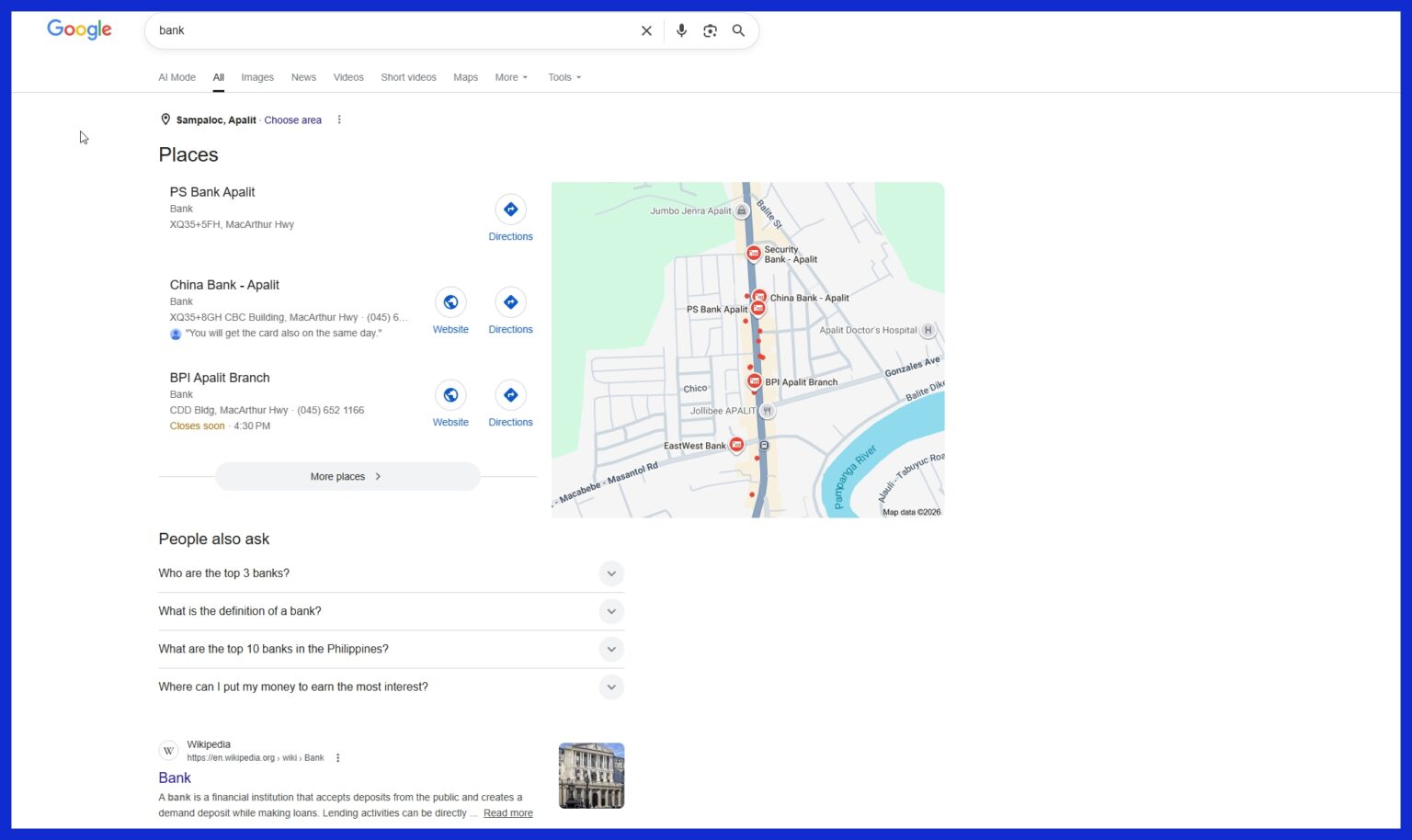Switch to the Maps tab
Viewport: 1412px width, 840px height.
[465, 77]
